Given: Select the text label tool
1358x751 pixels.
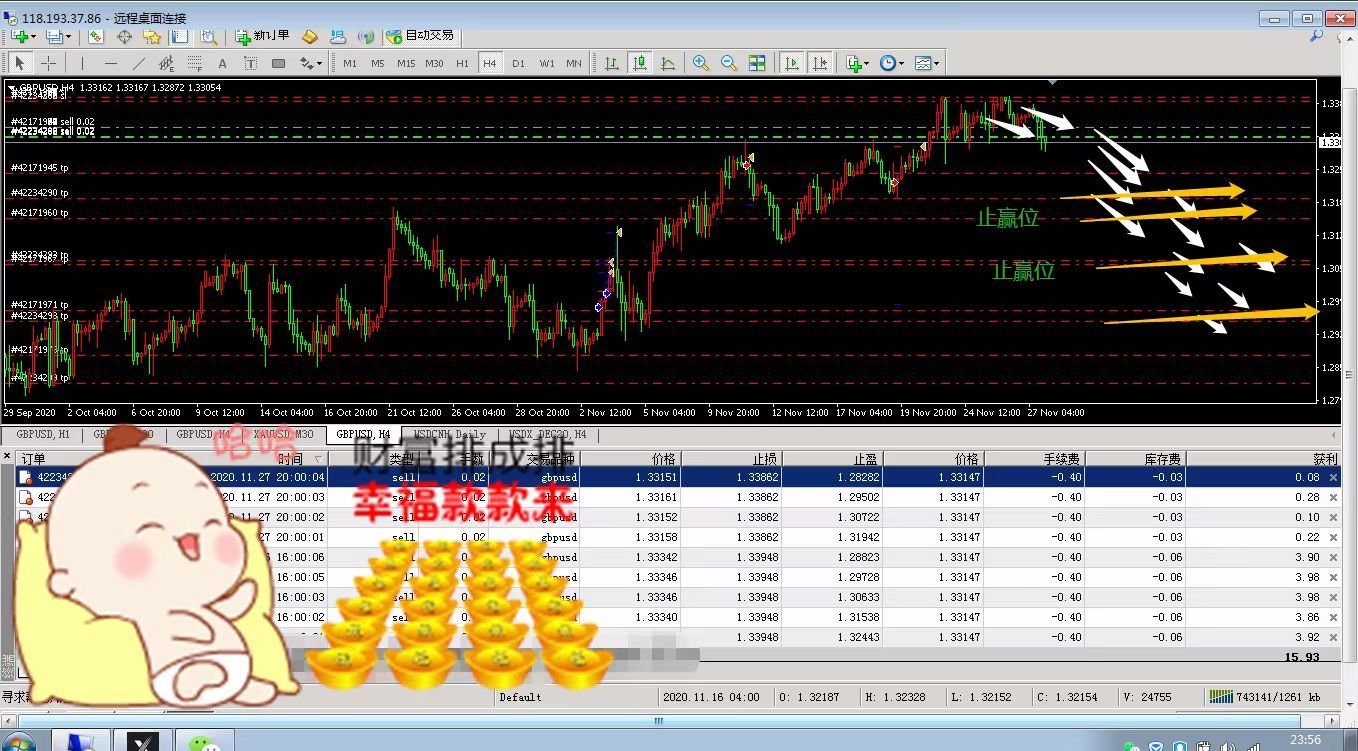Looking at the screenshot, I should [x=250, y=63].
